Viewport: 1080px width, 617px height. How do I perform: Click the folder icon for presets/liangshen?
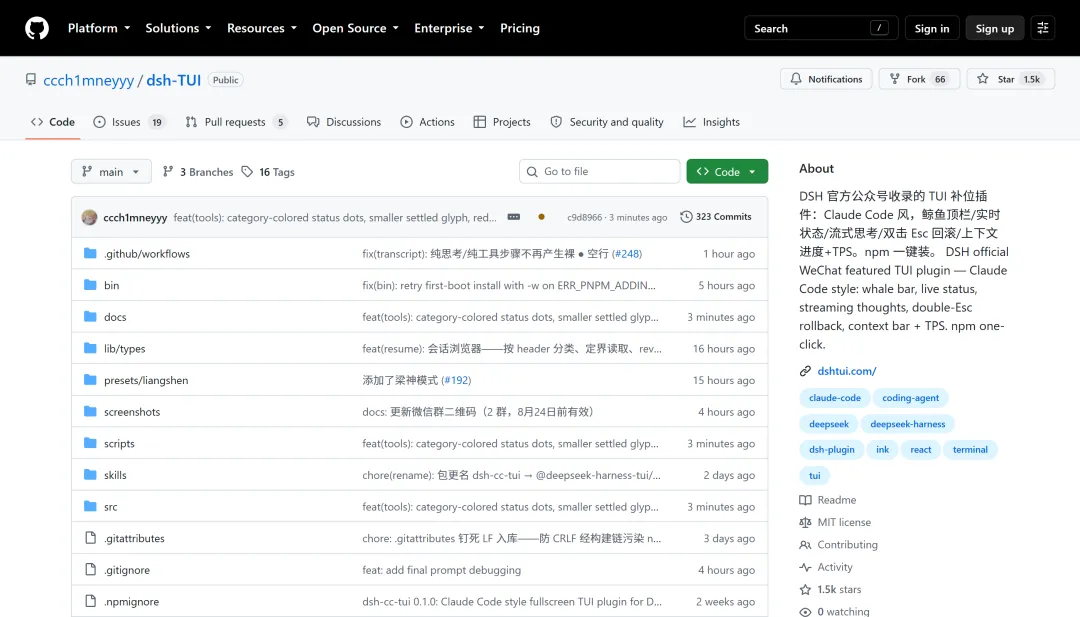(90, 380)
